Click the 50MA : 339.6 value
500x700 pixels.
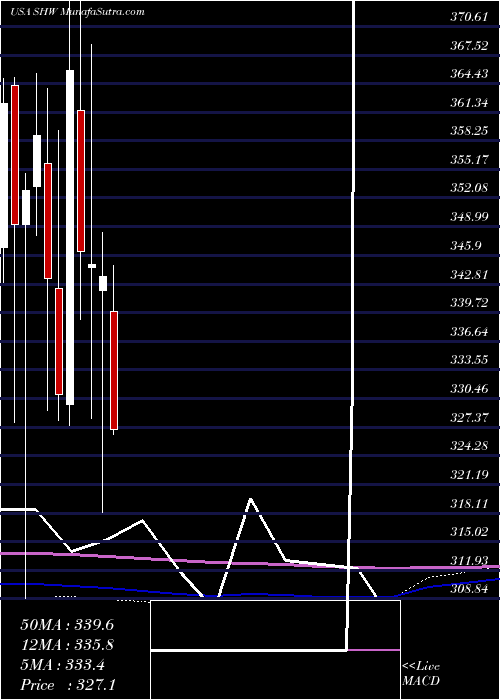pyautogui.click(x=67, y=625)
